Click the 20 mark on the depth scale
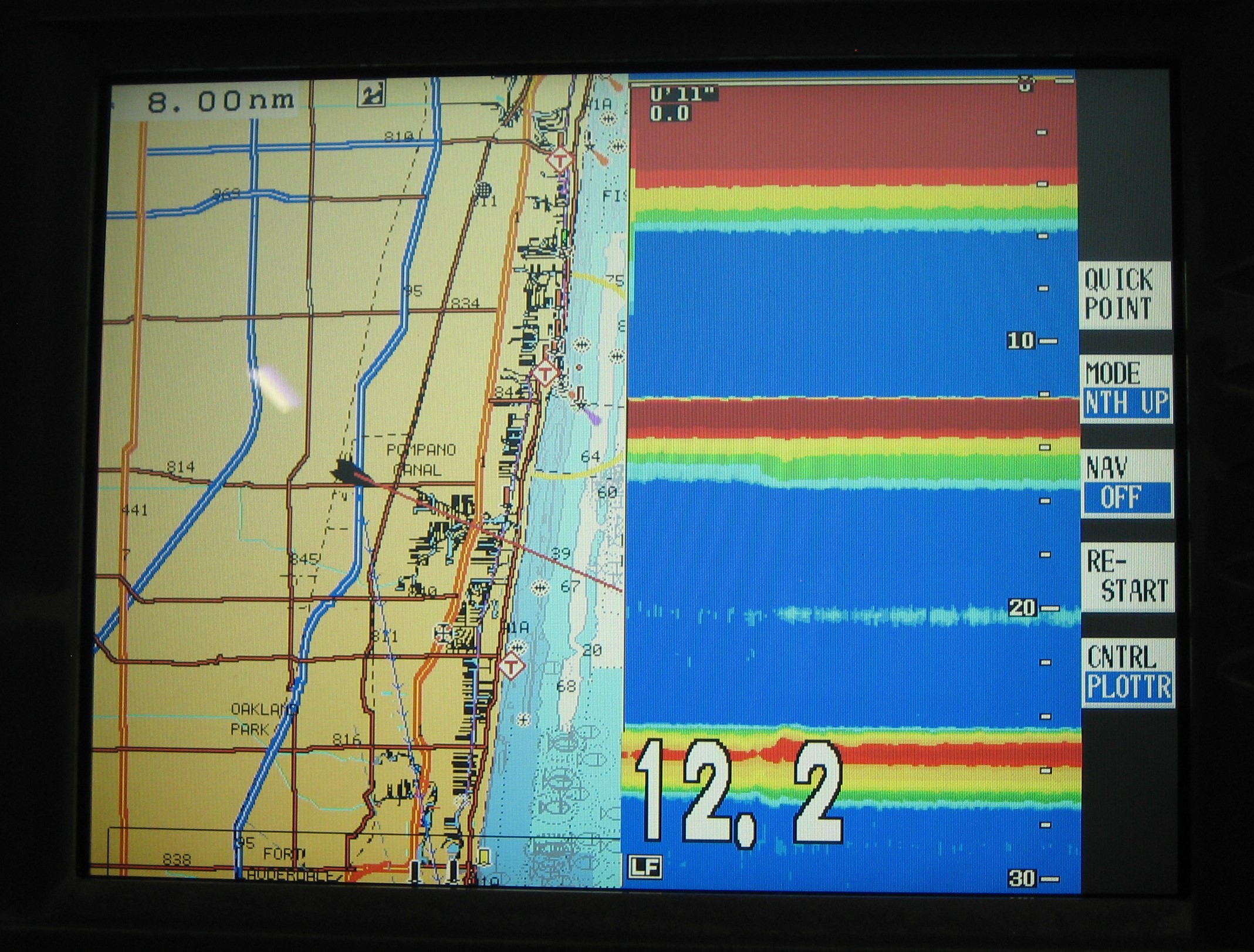 (x=1022, y=608)
